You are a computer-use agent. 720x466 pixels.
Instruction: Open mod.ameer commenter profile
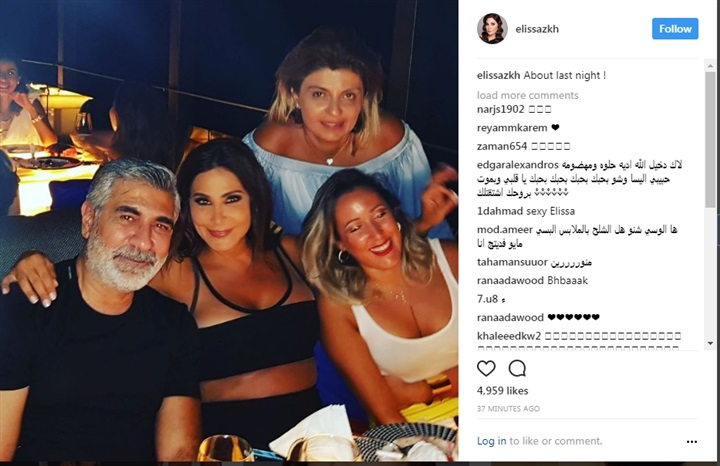coord(505,230)
